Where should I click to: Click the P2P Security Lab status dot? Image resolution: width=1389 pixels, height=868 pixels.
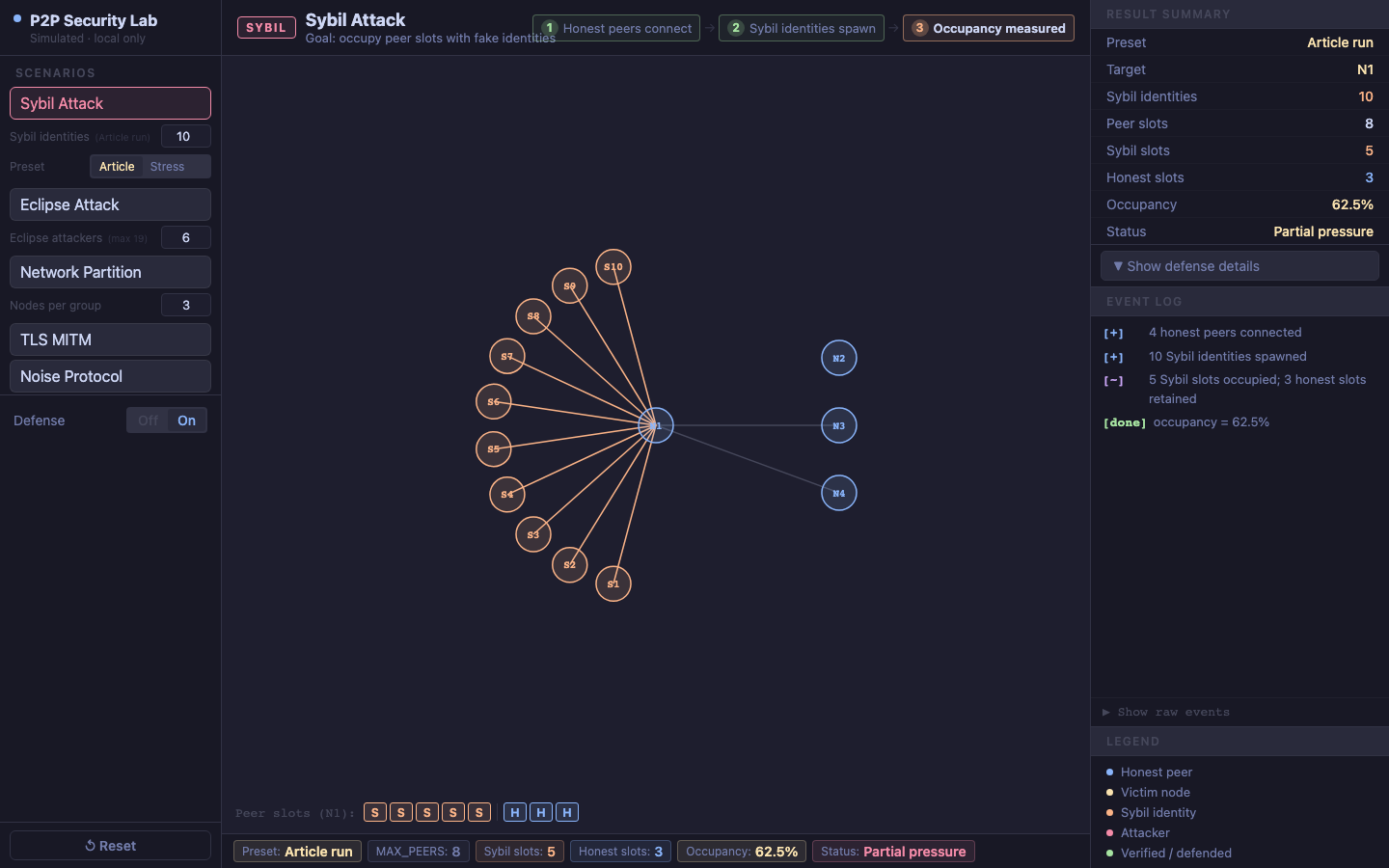17,18
